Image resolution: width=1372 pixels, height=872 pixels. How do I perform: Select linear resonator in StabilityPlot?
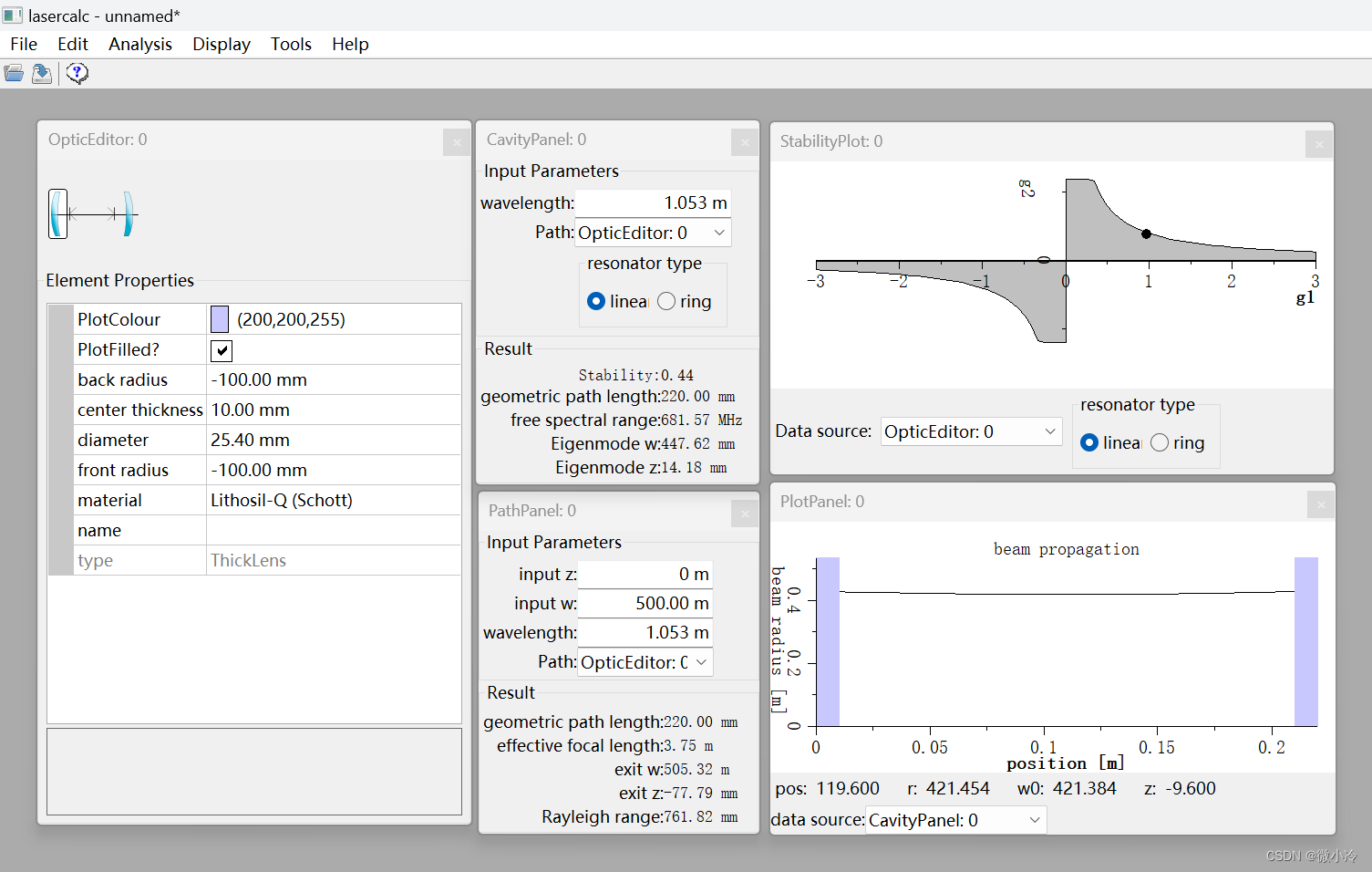click(x=1089, y=442)
